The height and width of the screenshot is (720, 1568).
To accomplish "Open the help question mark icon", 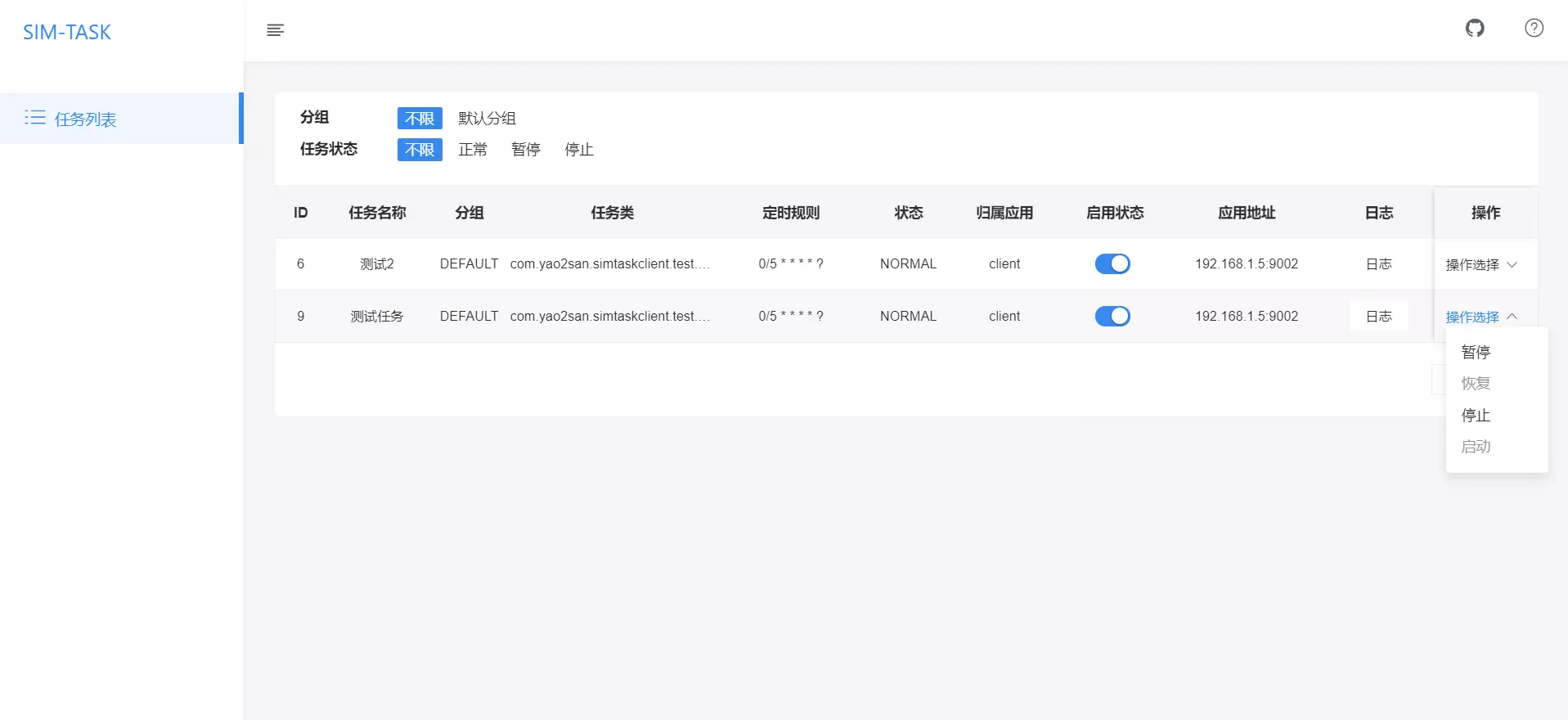I will coord(1534,29).
